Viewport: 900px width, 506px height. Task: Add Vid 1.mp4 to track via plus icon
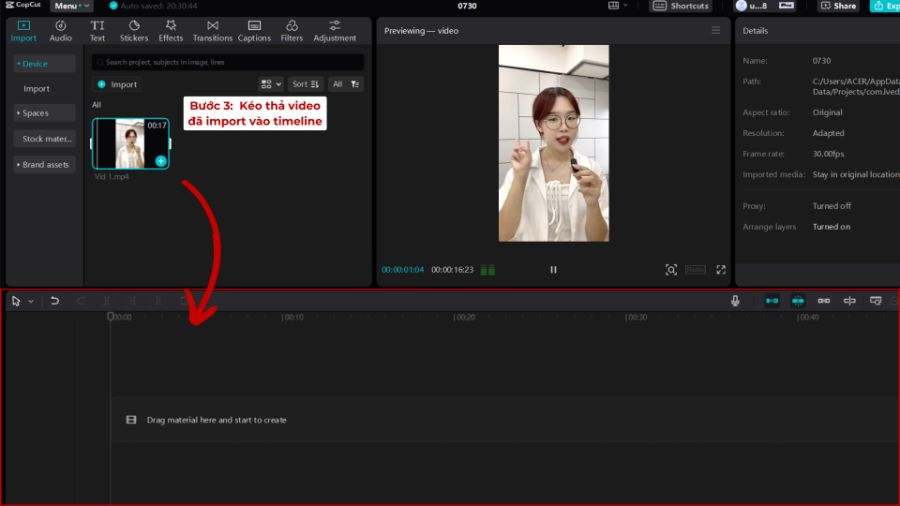pyautogui.click(x=161, y=161)
